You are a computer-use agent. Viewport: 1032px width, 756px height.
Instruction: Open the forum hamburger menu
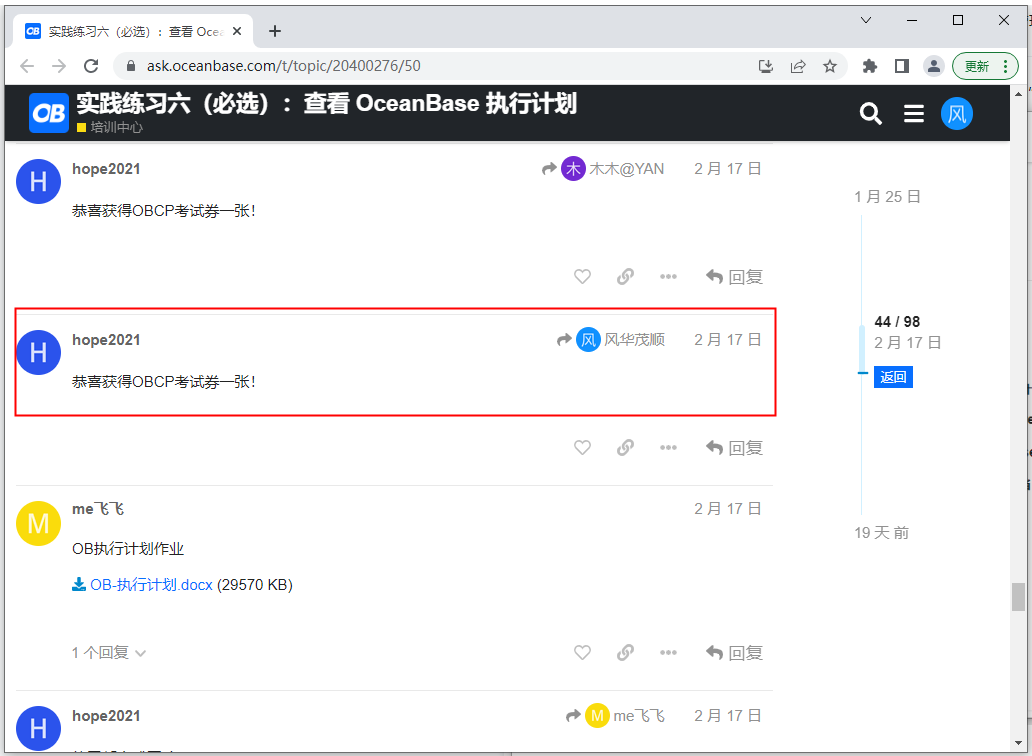[x=914, y=113]
